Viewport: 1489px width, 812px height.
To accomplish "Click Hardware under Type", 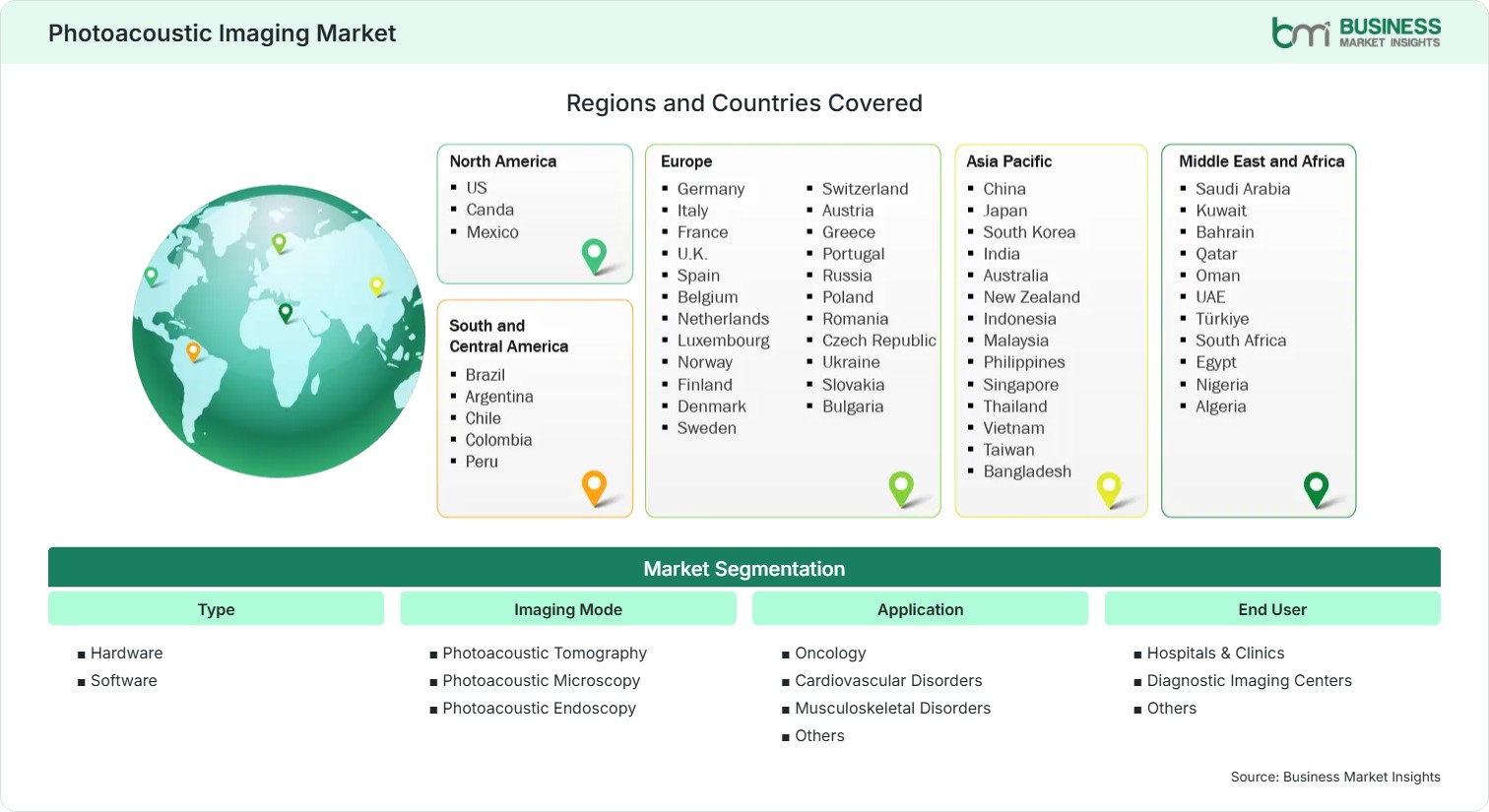I will pos(126,654).
